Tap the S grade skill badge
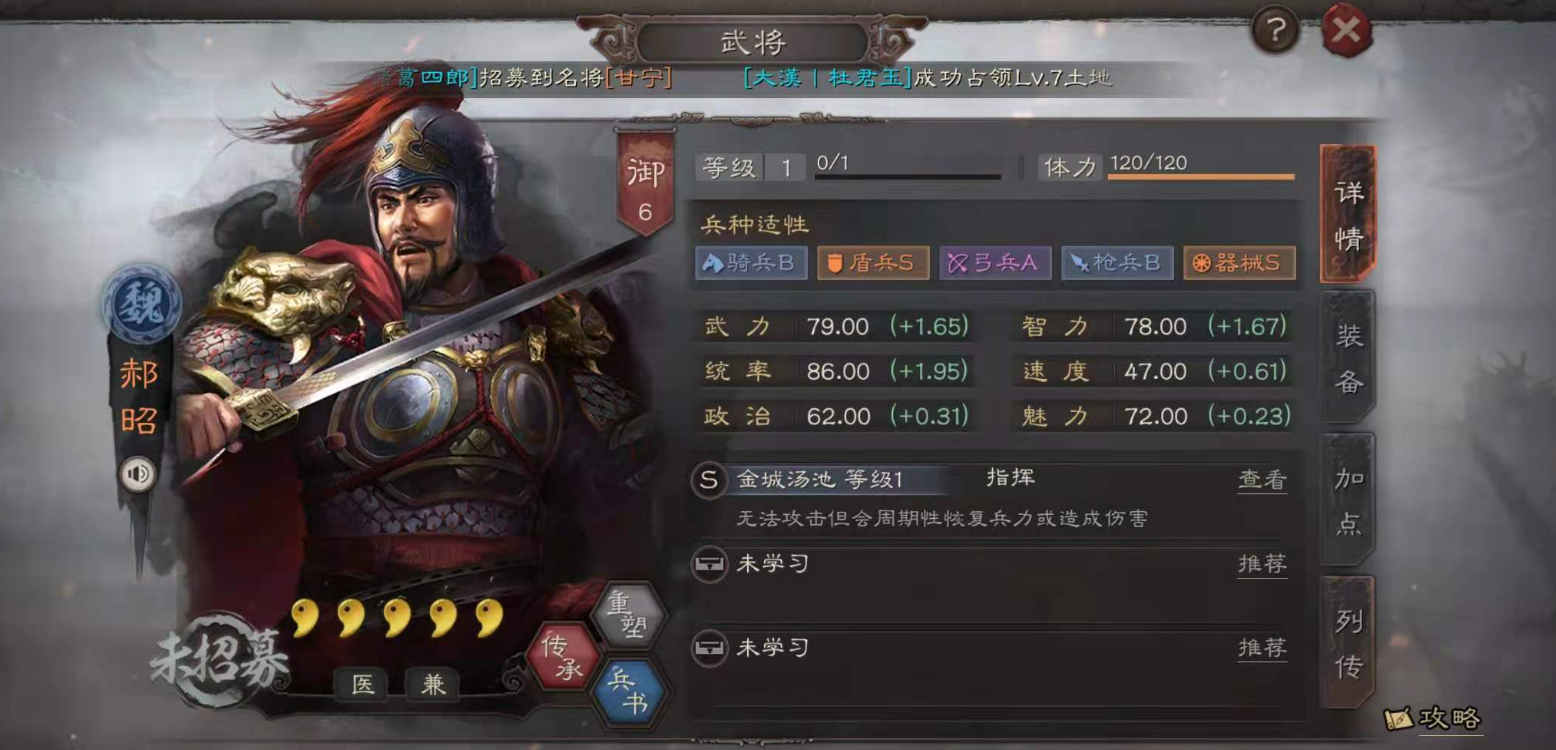 pyautogui.click(x=708, y=480)
